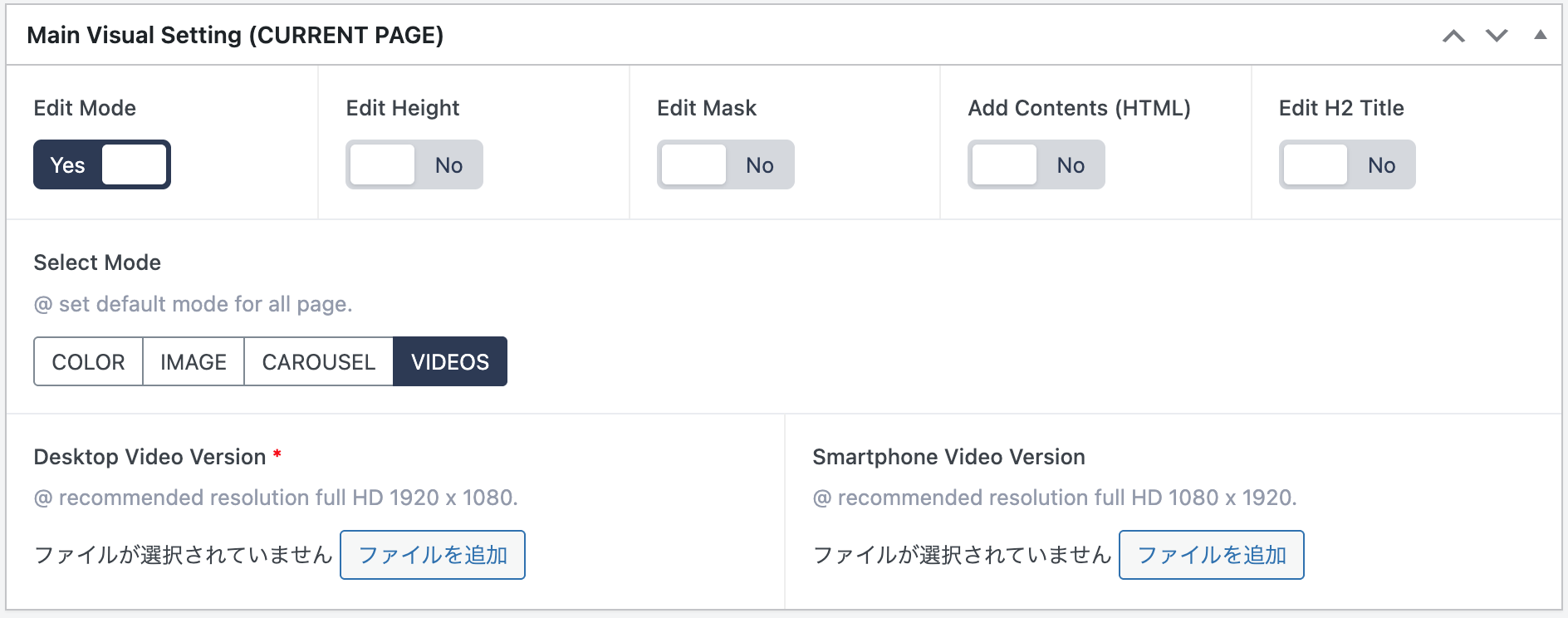Move the Main Visual Setting panel up
The height and width of the screenshot is (618, 1568).
pyautogui.click(x=1453, y=36)
